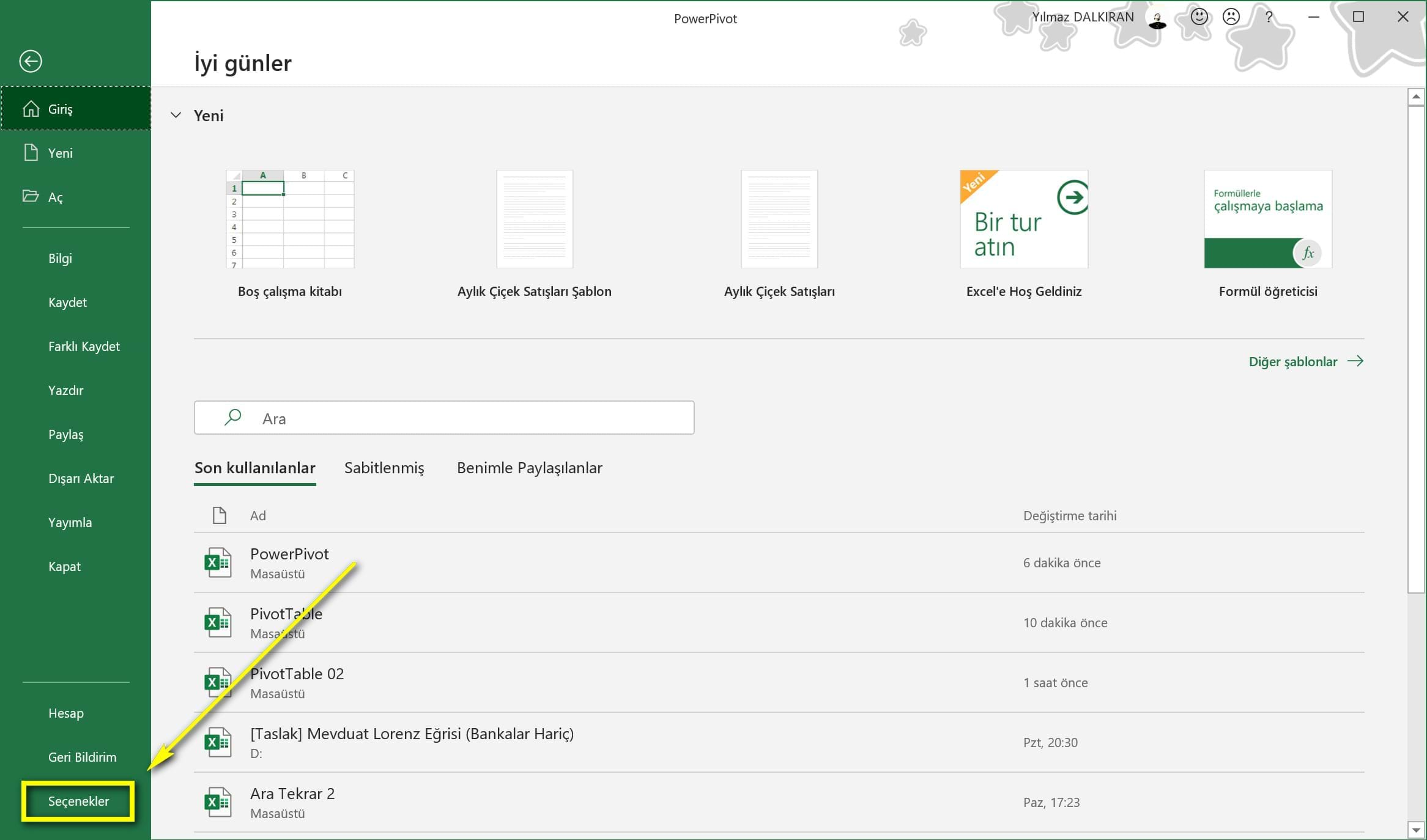Click the file icon in the list header

point(219,515)
